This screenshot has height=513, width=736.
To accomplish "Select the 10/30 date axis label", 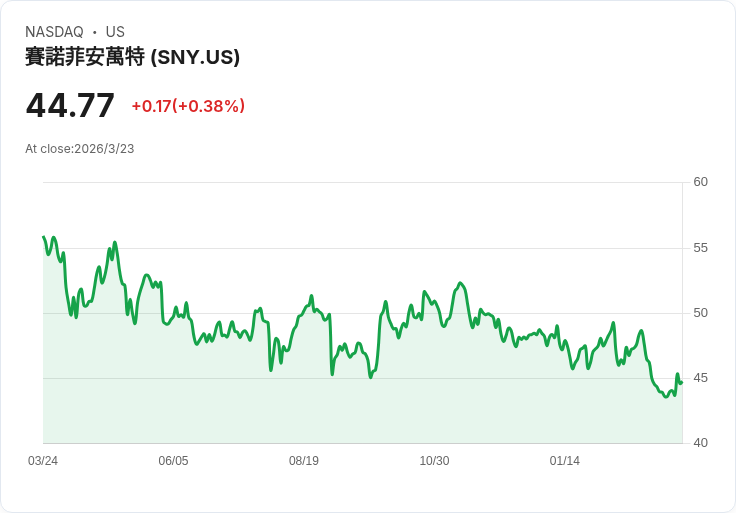I will pos(434,461).
